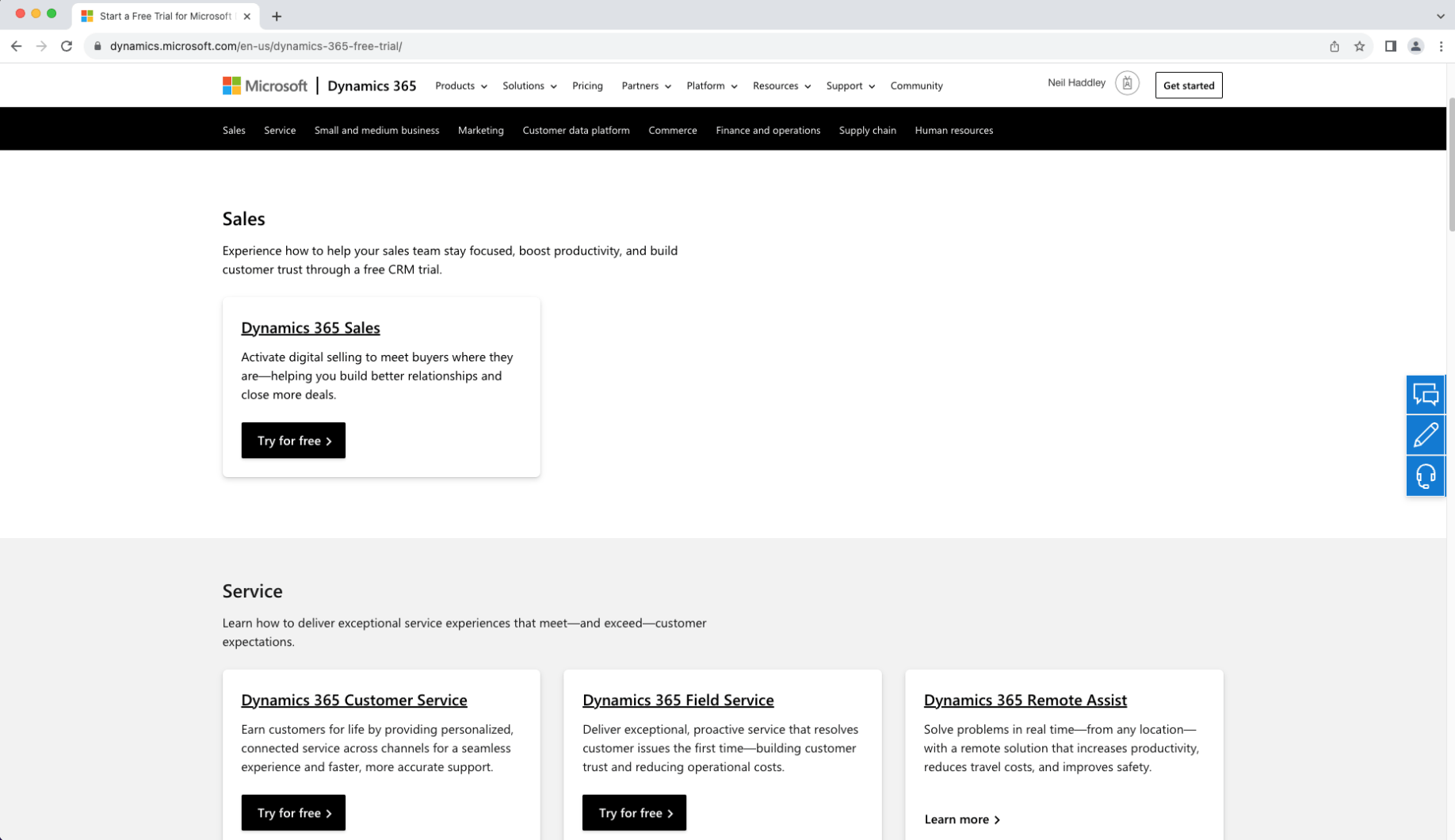The height and width of the screenshot is (840, 1455).
Task: Jump to Service in the black nav bar
Action: 280,130
